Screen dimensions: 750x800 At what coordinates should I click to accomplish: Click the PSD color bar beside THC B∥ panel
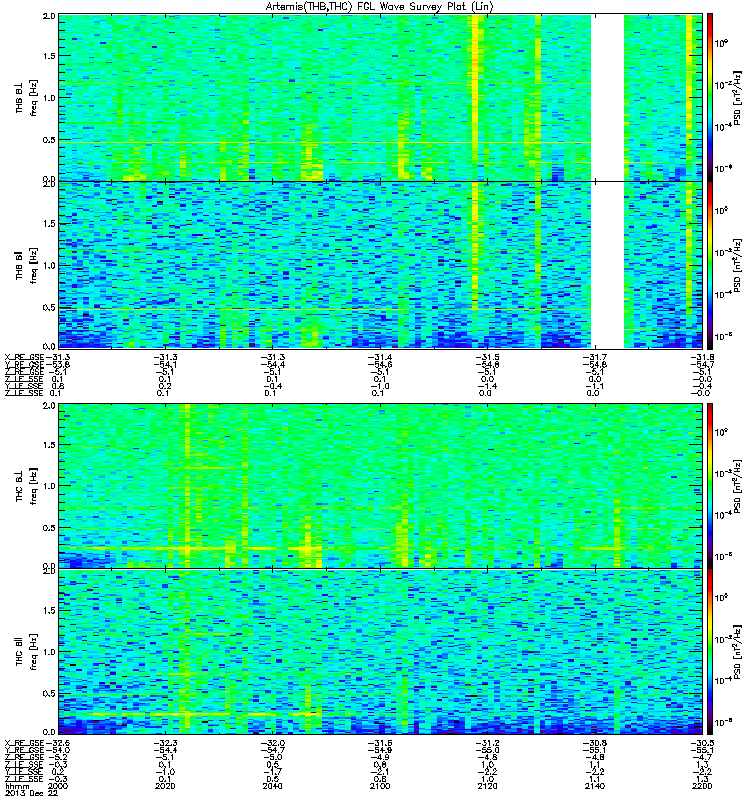pos(709,652)
